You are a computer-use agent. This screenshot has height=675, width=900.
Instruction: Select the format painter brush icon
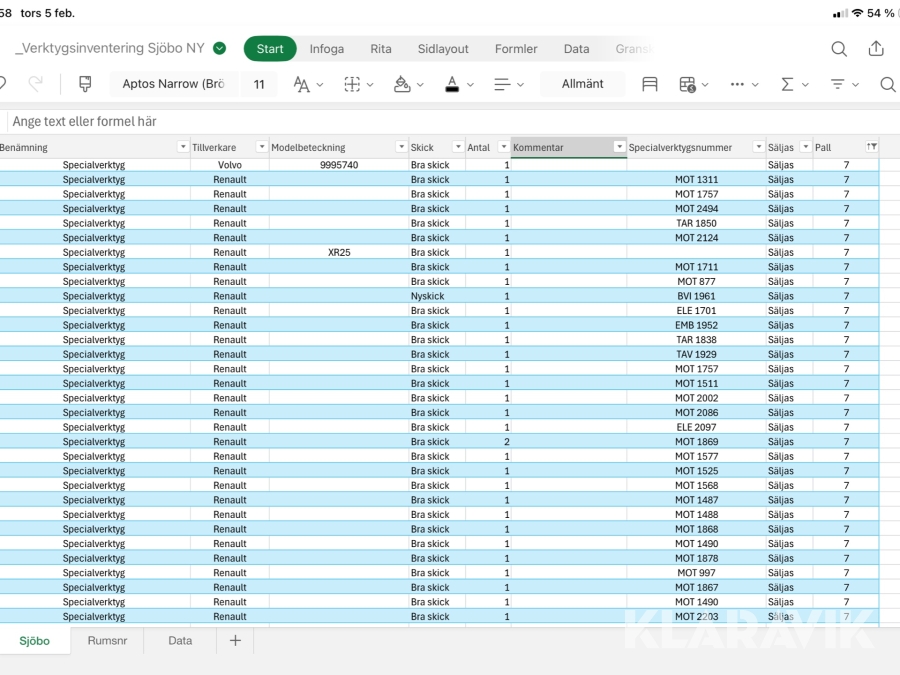point(85,84)
